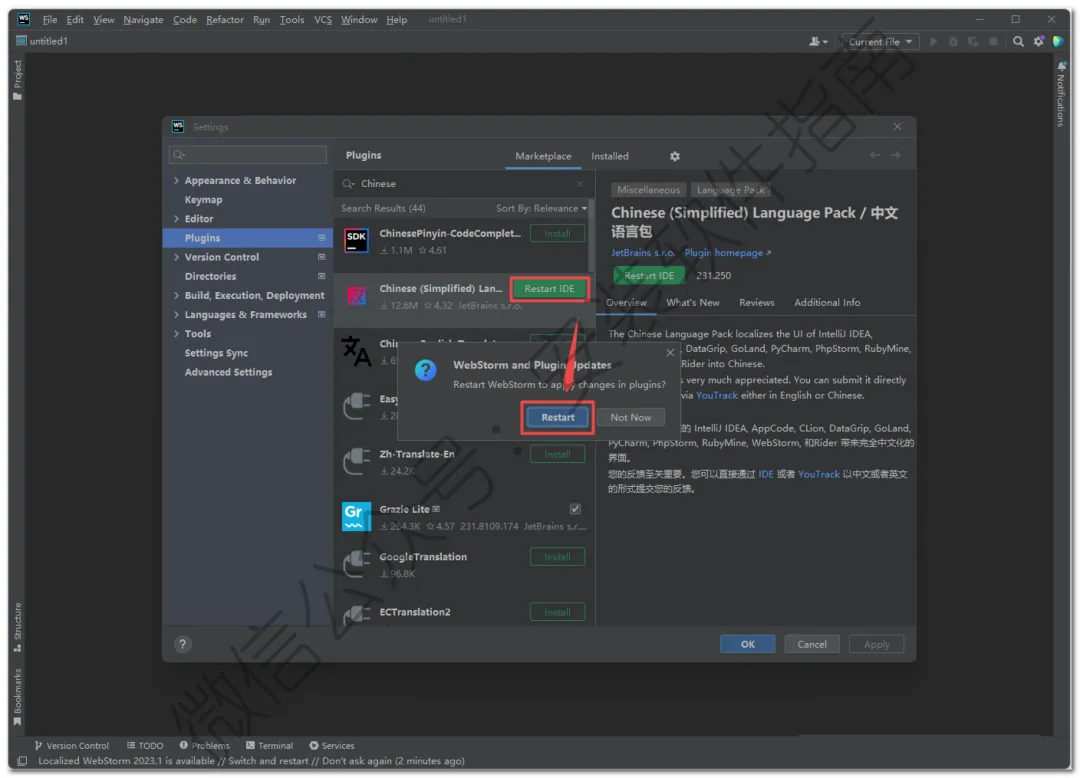Click the GoogleTranslation plug icon
The height and width of the screenshot is (778, 1080).
[356, 564]
